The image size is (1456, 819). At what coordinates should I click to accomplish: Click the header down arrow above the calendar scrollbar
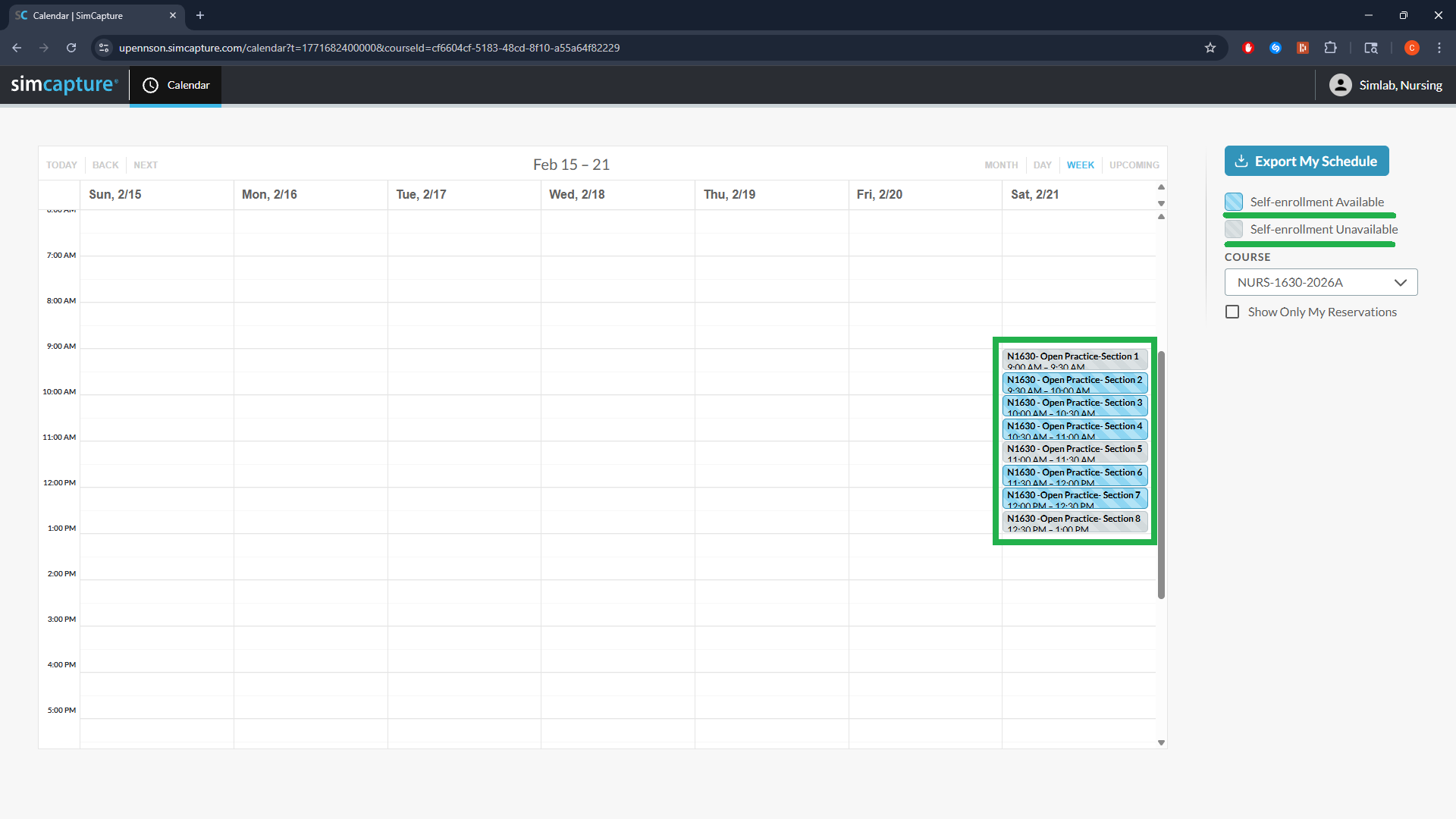1161,203
